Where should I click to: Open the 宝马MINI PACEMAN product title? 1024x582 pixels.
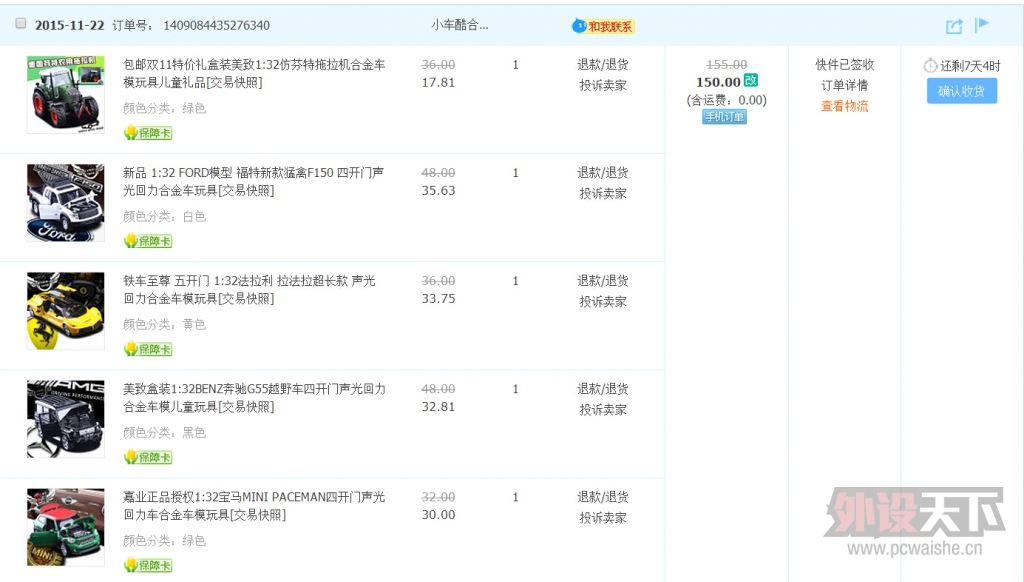click(x=254, y=506)
